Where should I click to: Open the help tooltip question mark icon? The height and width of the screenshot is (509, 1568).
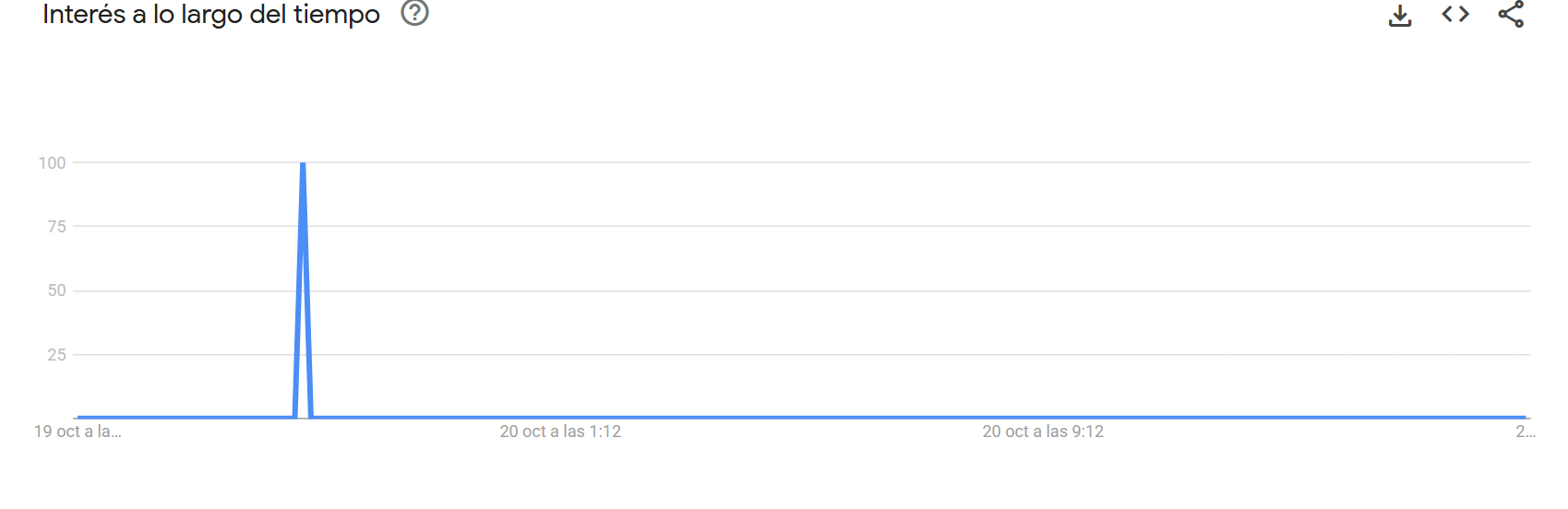click(415, 13)
